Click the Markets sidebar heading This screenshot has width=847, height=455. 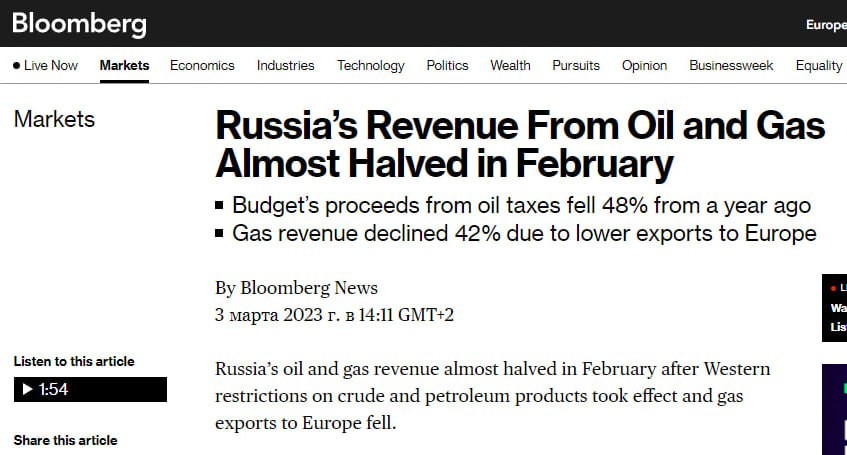(x=54, y=120)
